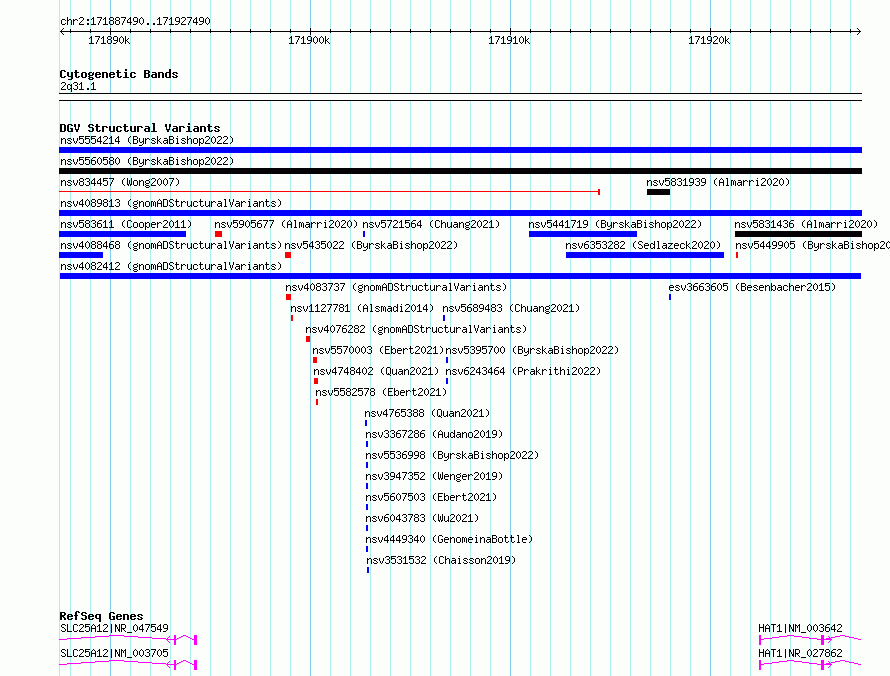
Task: Click nsv6353282 (Sedlazeck2020) label
Action: coord(643,245)
